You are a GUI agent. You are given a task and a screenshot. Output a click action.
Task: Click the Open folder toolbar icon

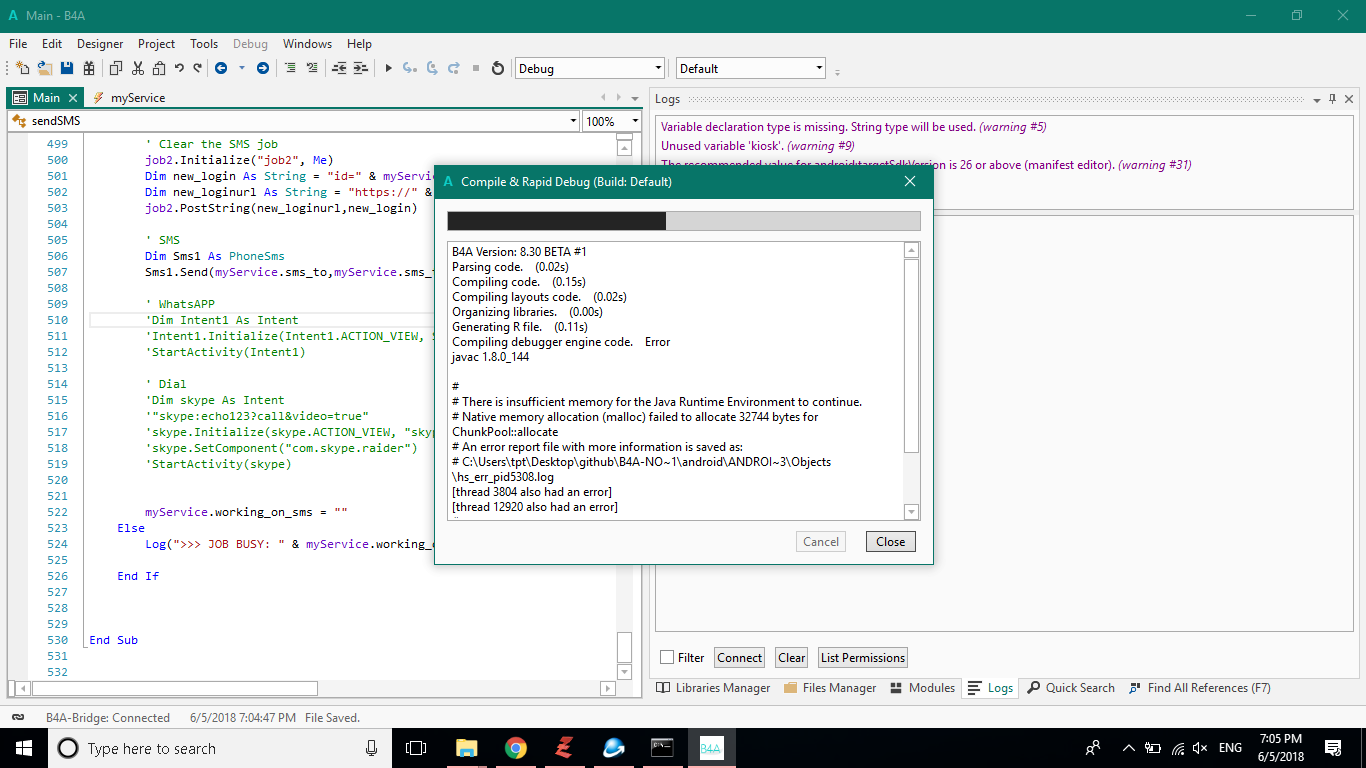click(x=45, y=68)
